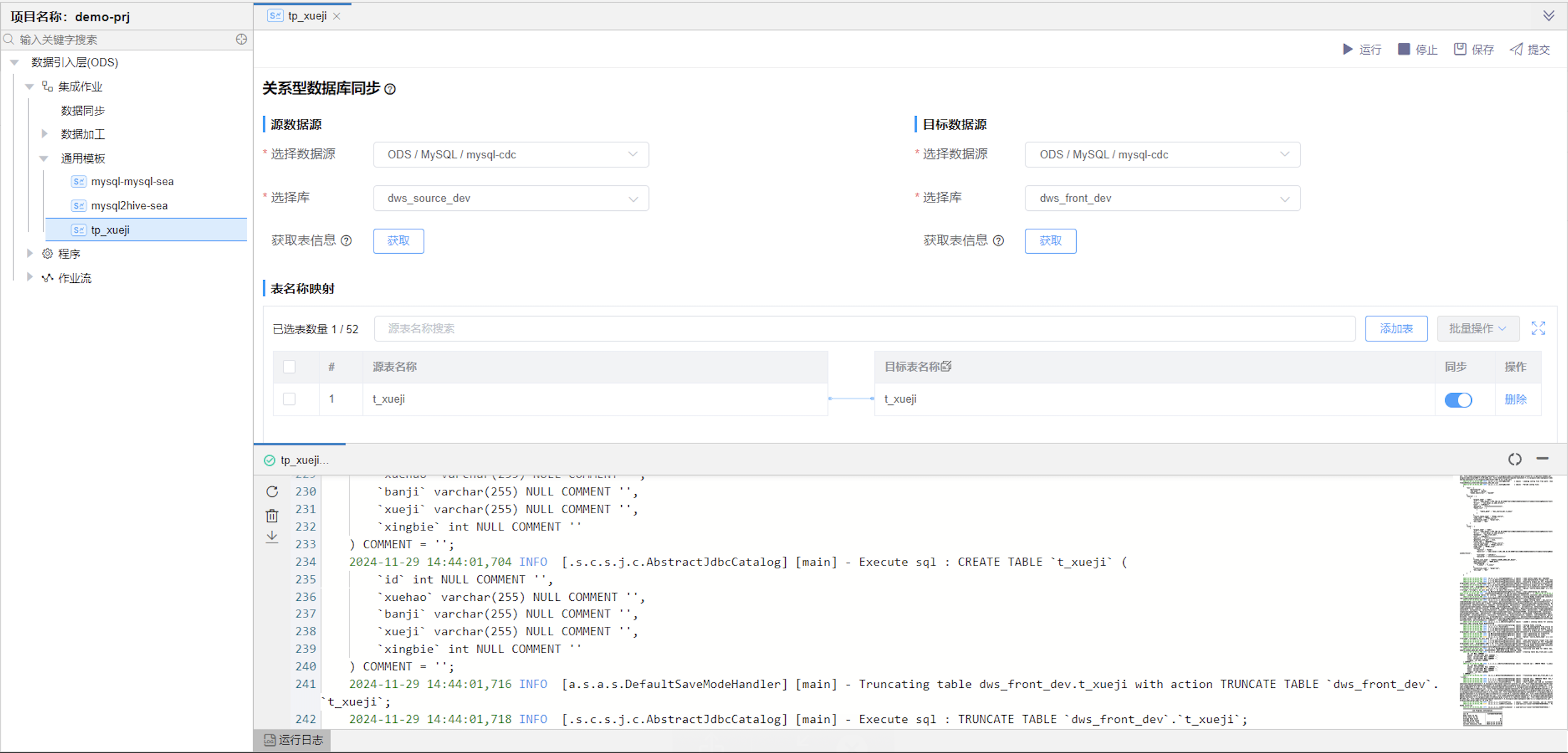The width and height of the screenshot is (1568, 753).
Task: Click the 源表名称搜索 search field
Action: [x=864, y=329]
